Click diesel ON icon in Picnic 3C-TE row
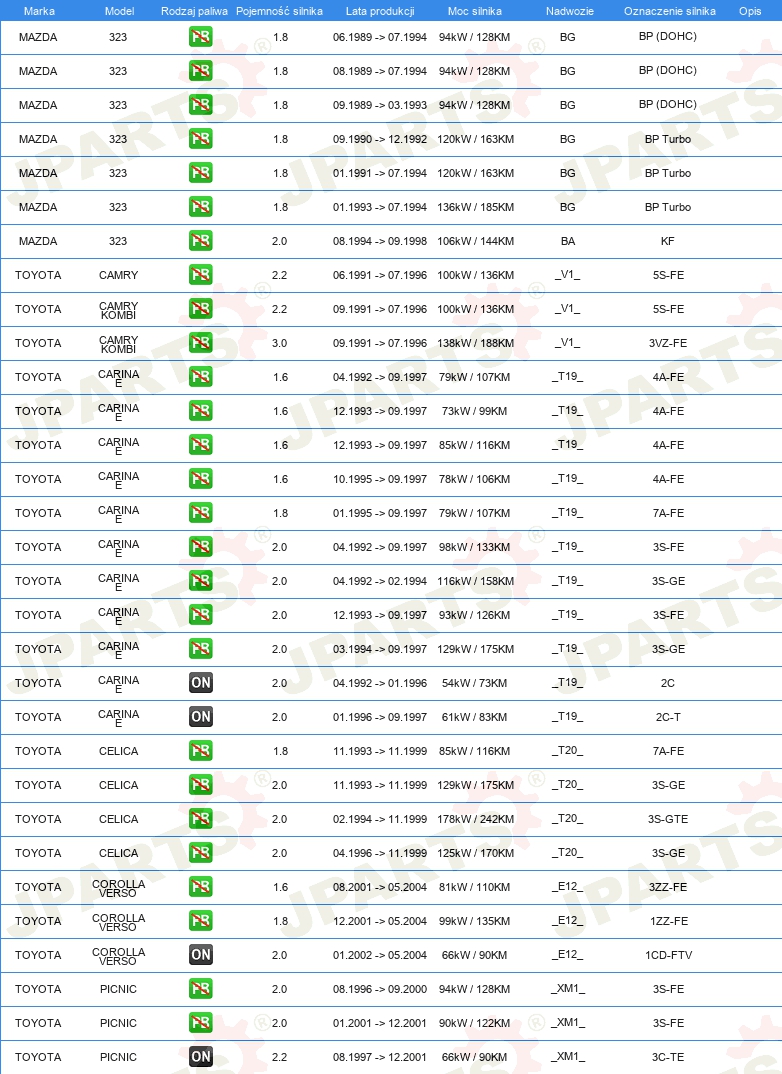The width and height of the screenshot is (782, 1074). coord(201,1057)
